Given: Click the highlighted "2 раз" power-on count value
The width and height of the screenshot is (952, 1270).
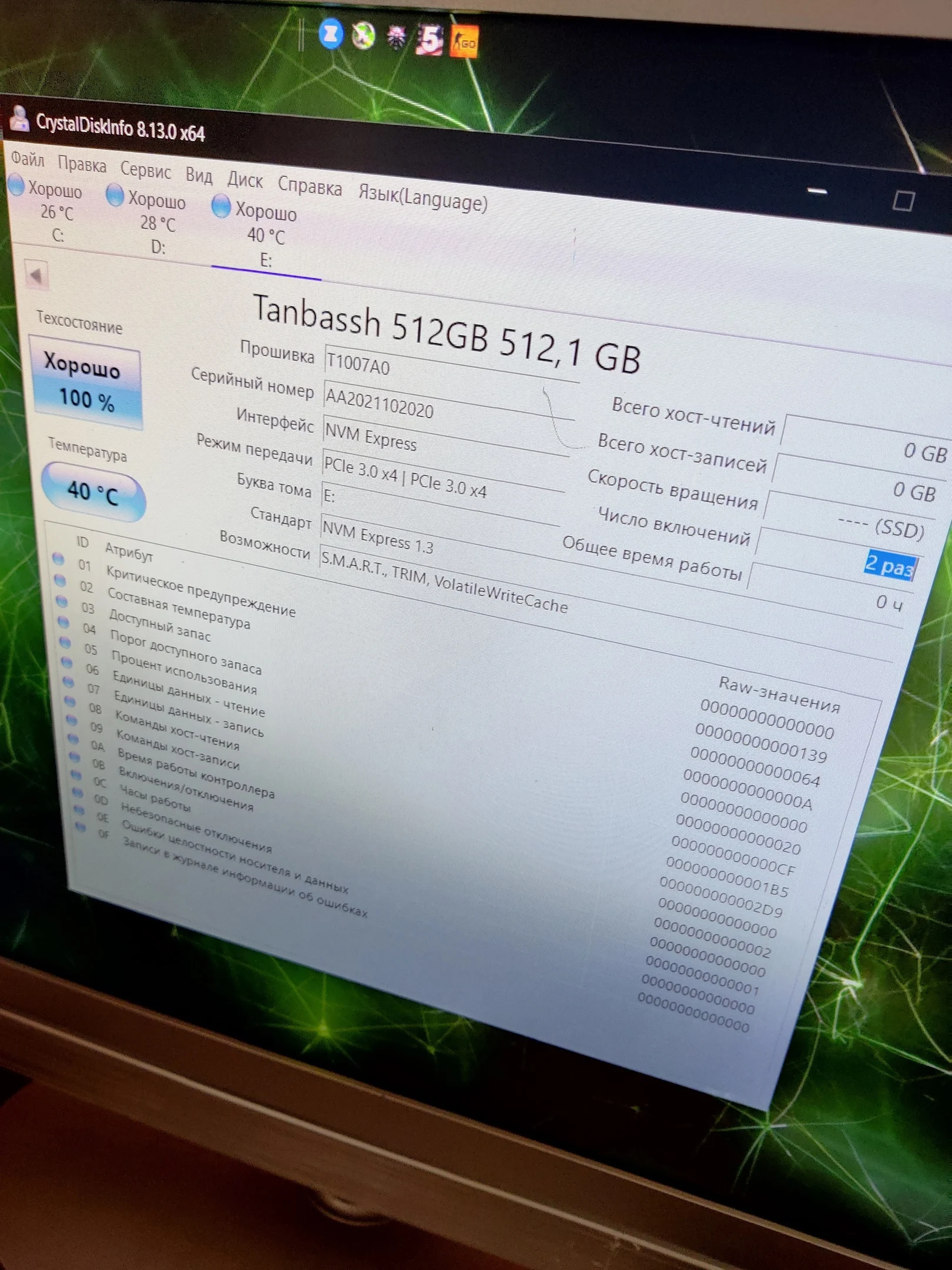Looking at the screenshot, I should coord(890,565).
